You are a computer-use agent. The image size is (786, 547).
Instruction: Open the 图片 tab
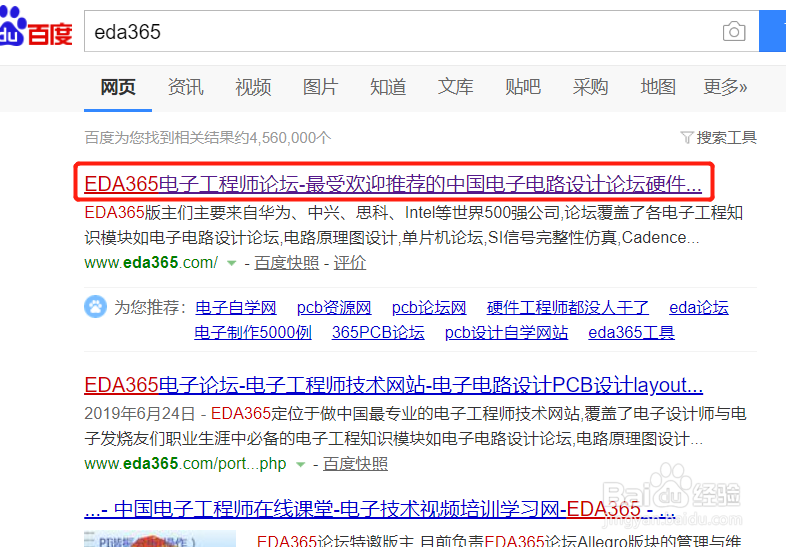point(320,87)
